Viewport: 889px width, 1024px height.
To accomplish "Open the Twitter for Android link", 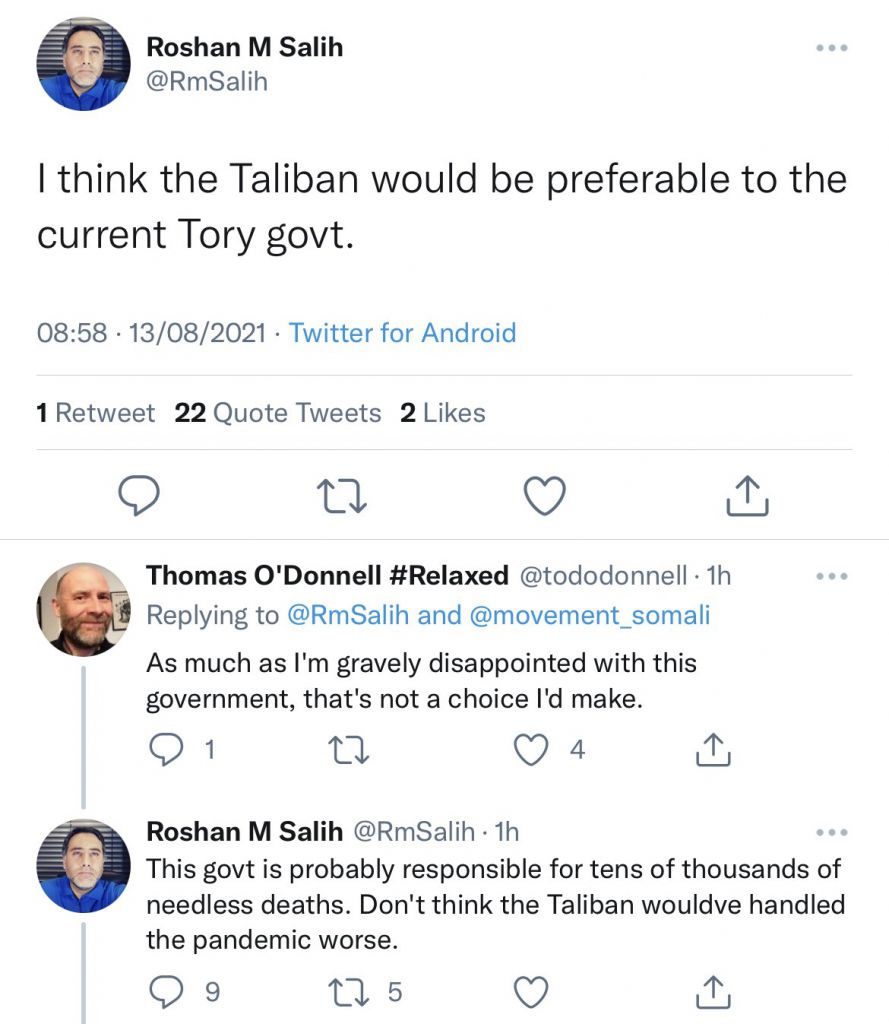I will coord(402,332).
